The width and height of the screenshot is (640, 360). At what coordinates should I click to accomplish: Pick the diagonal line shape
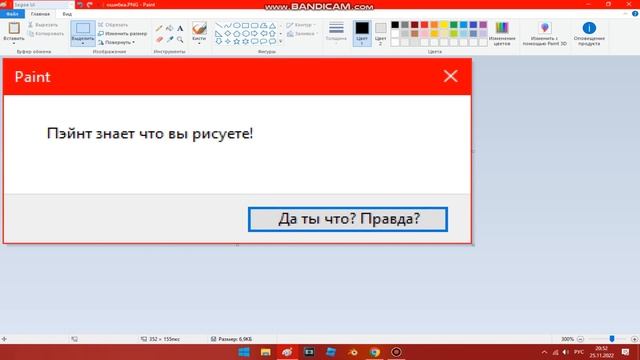pos(219,25)
